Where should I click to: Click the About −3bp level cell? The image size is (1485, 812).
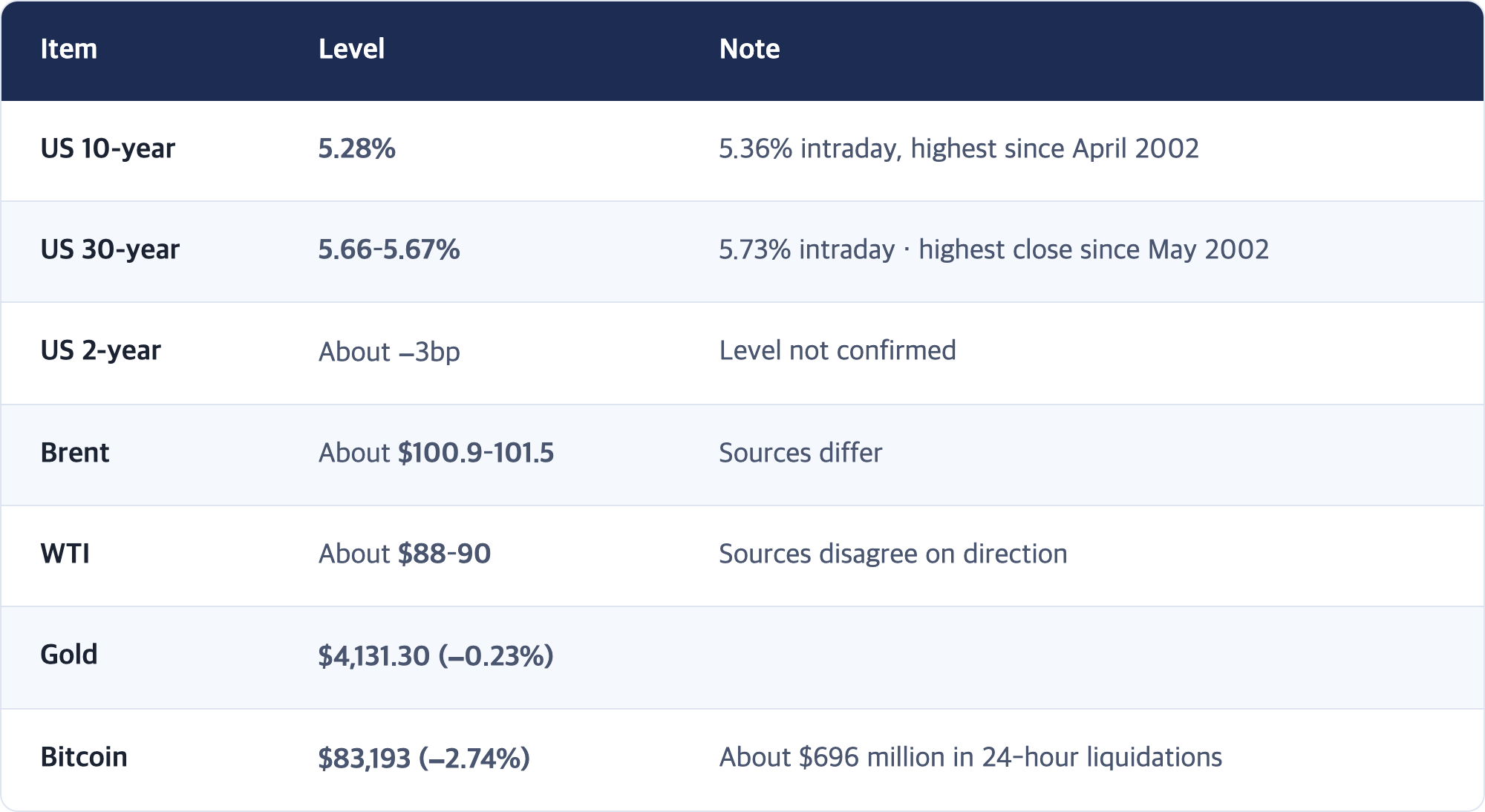pos(389,351)
